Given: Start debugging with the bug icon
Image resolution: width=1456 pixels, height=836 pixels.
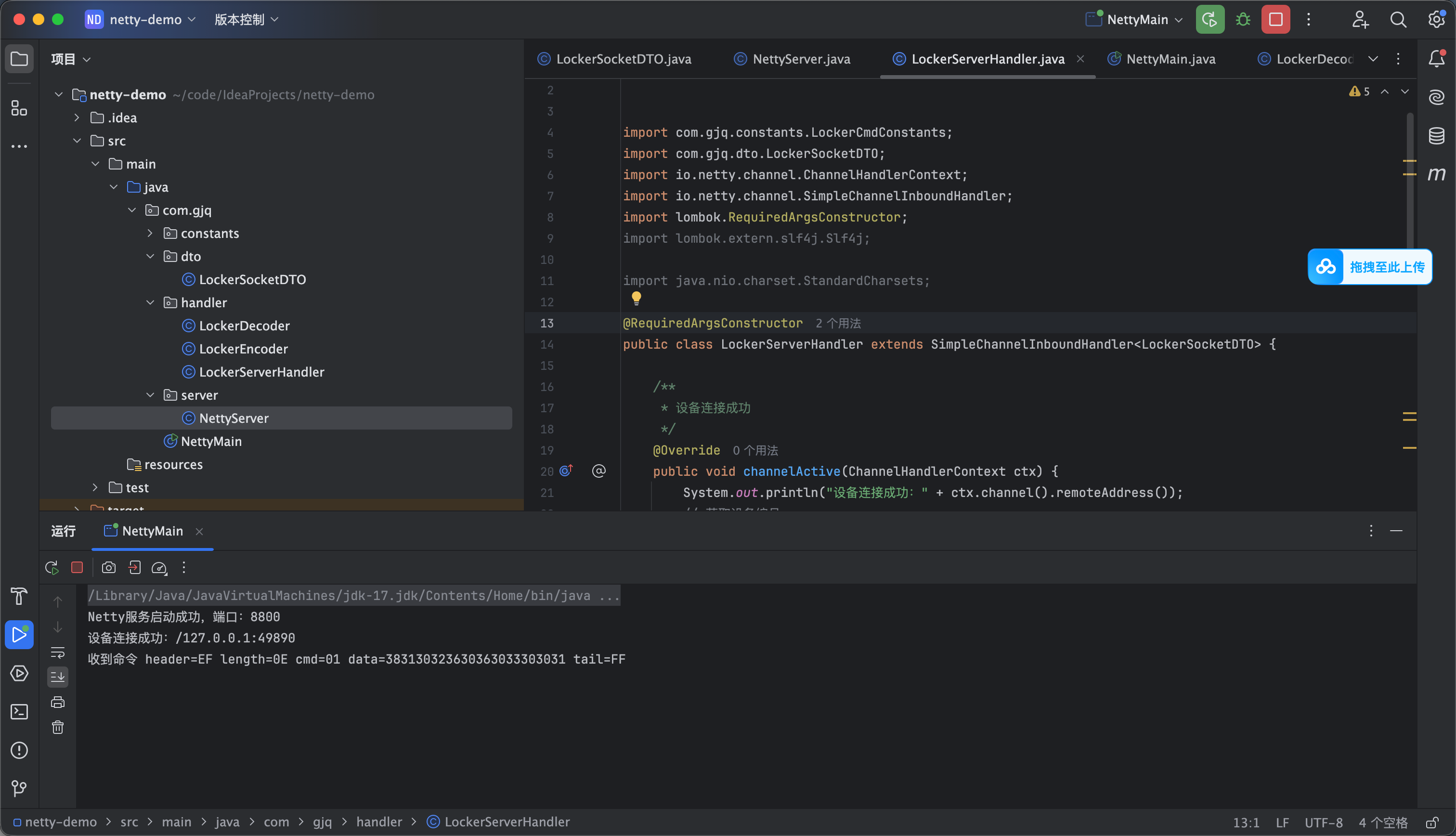Looking at the screenshot, I should tap(1243, 20).
